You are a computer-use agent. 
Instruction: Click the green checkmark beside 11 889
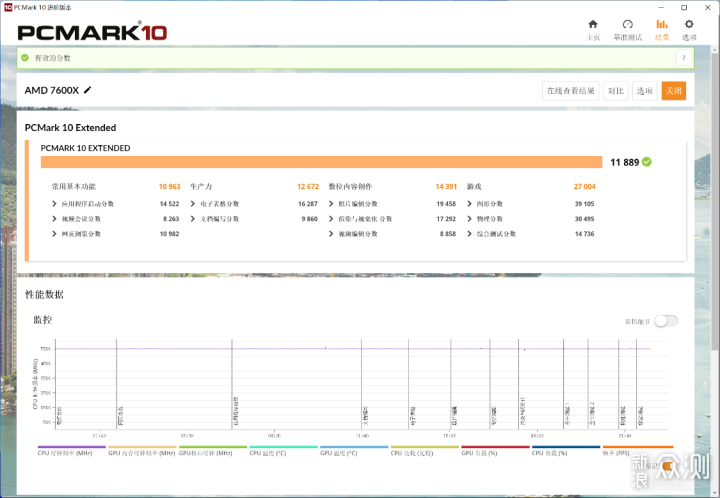(x=647, y=162)
